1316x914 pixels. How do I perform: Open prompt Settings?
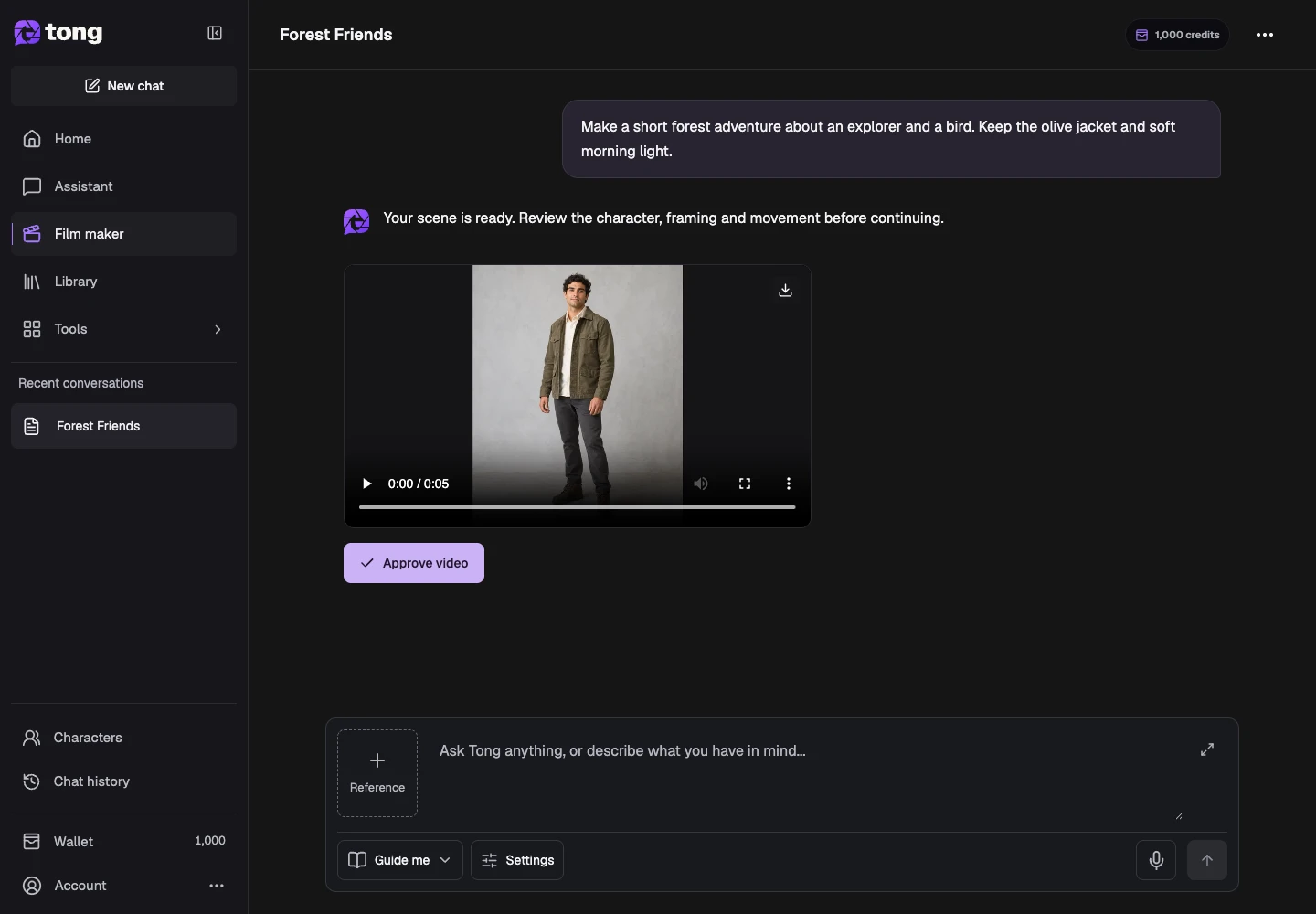click(517, 860)
